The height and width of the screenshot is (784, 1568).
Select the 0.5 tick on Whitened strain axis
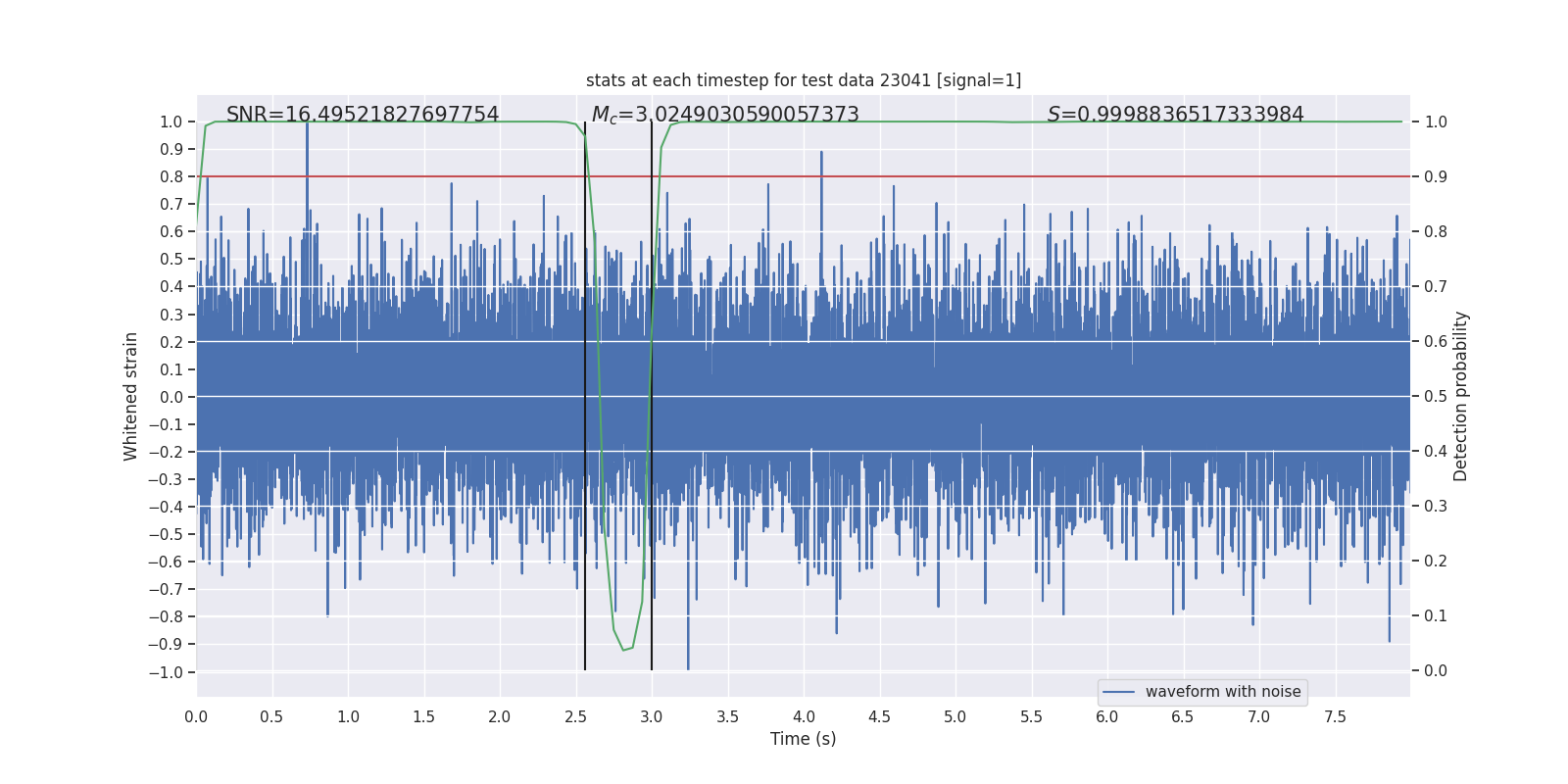(x=171, y=259)
